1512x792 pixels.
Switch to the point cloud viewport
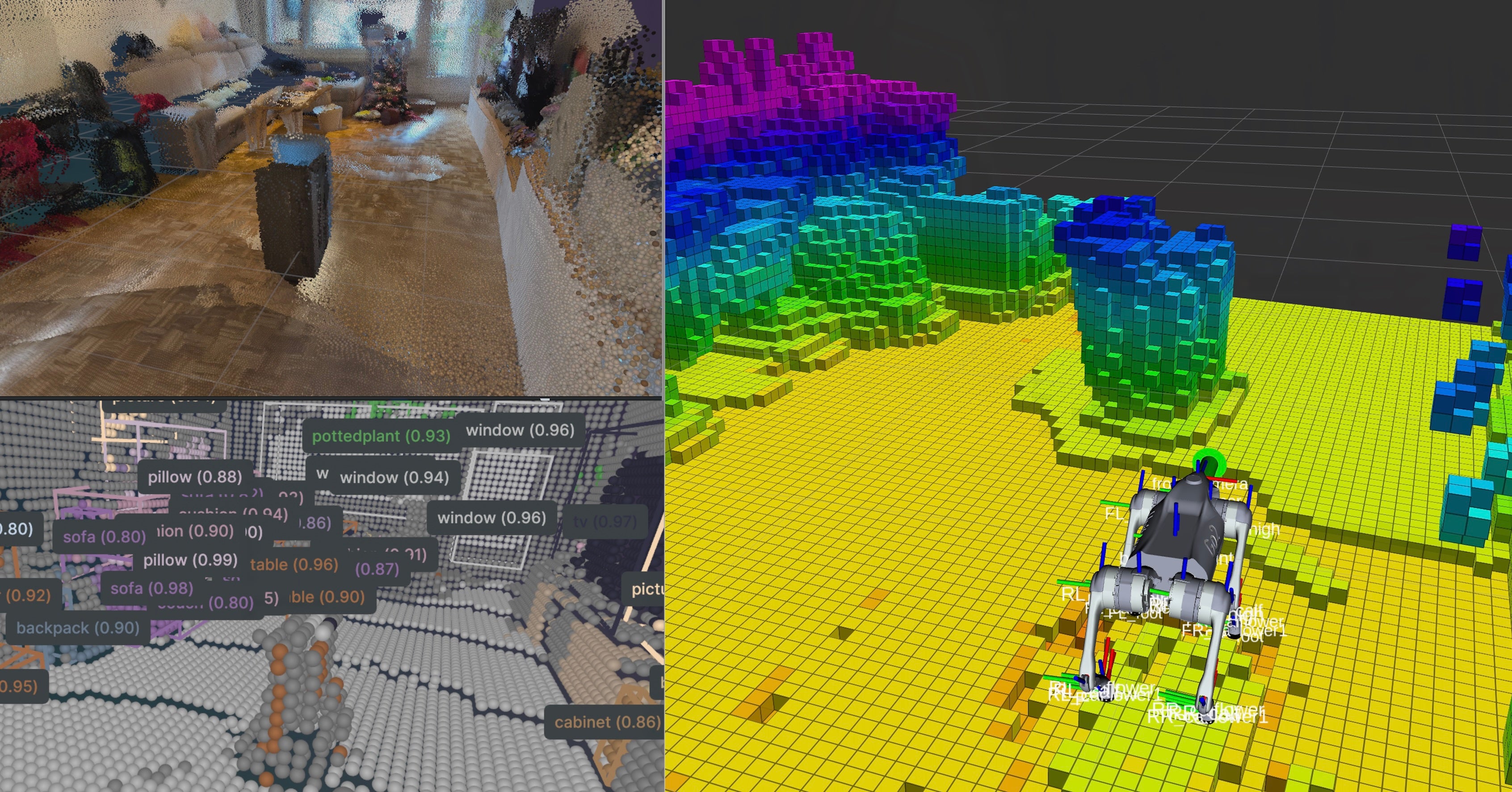click(x=329, y=200)
